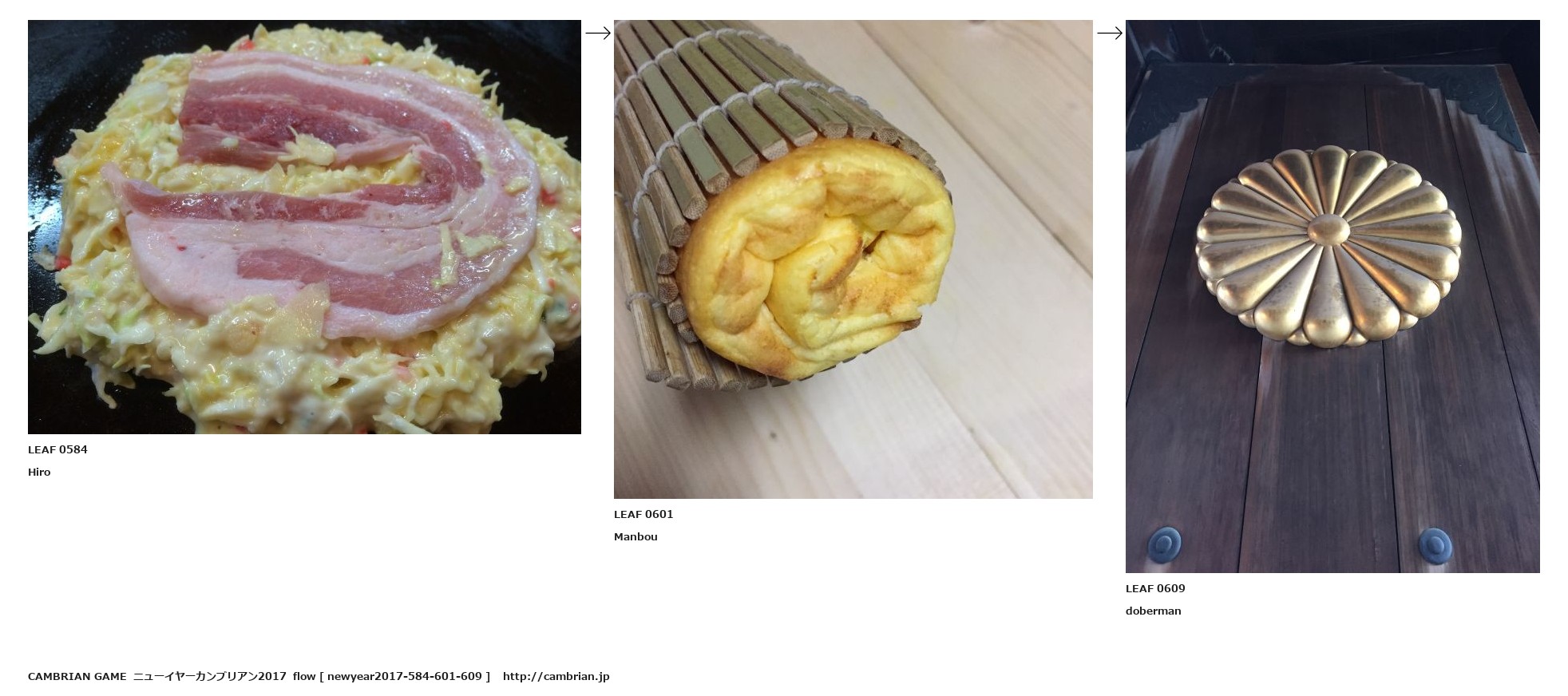Click the arrow after the okonomiyaki image

[598, 33]
